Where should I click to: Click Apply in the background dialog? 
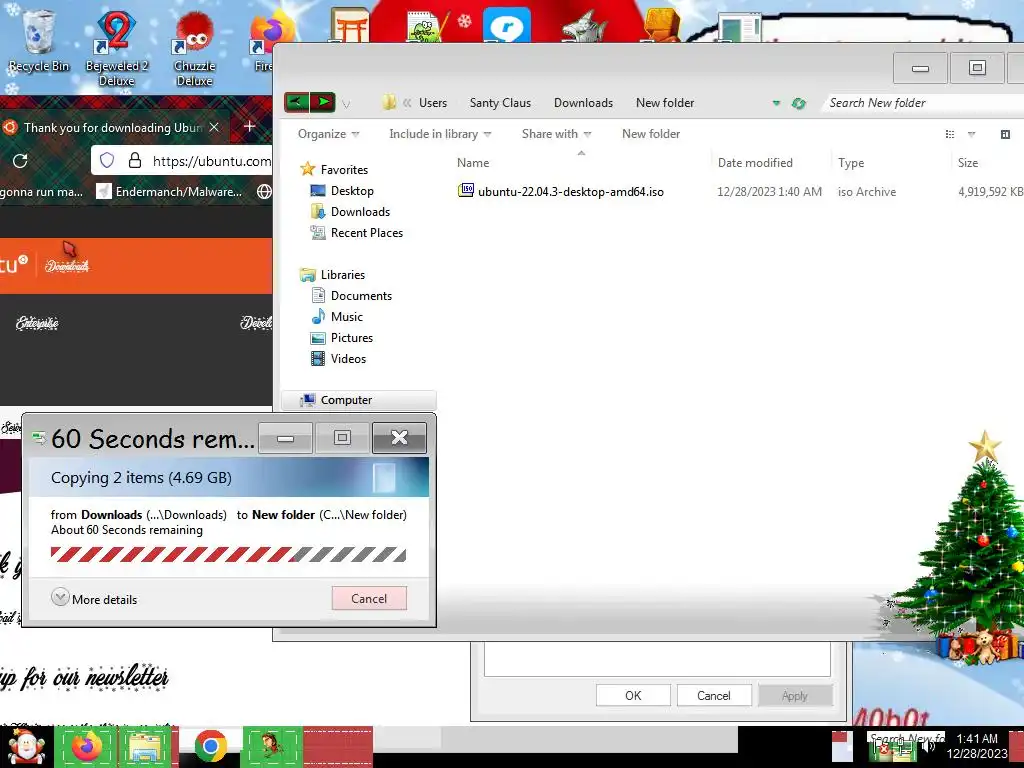(795, 696)
